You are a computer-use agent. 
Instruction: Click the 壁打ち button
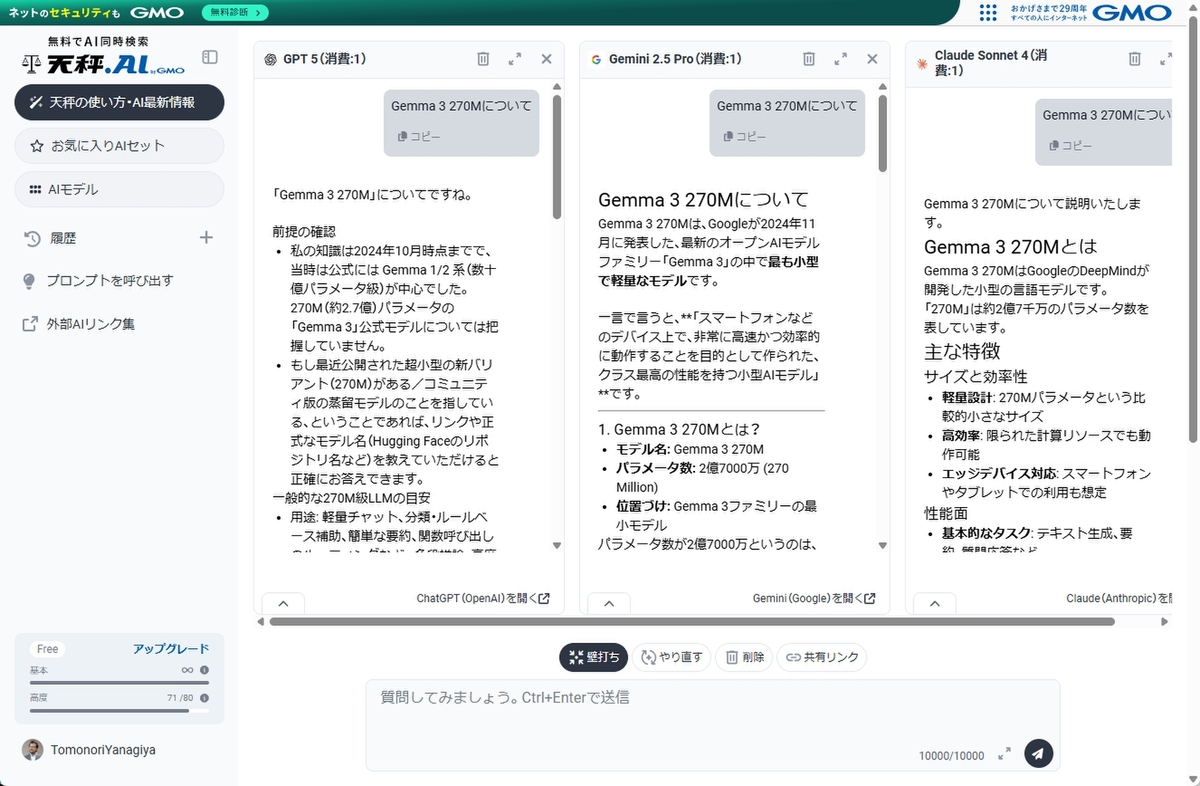(594, 657)
